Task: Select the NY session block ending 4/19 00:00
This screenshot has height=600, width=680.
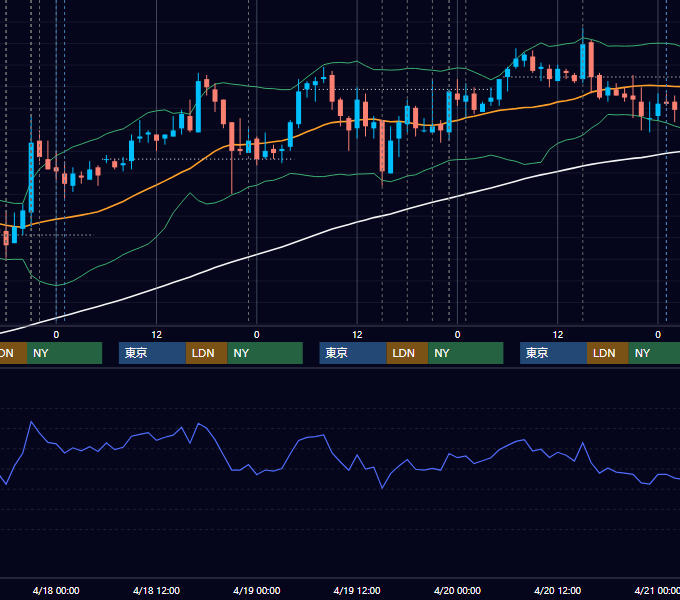Action: 265,353
